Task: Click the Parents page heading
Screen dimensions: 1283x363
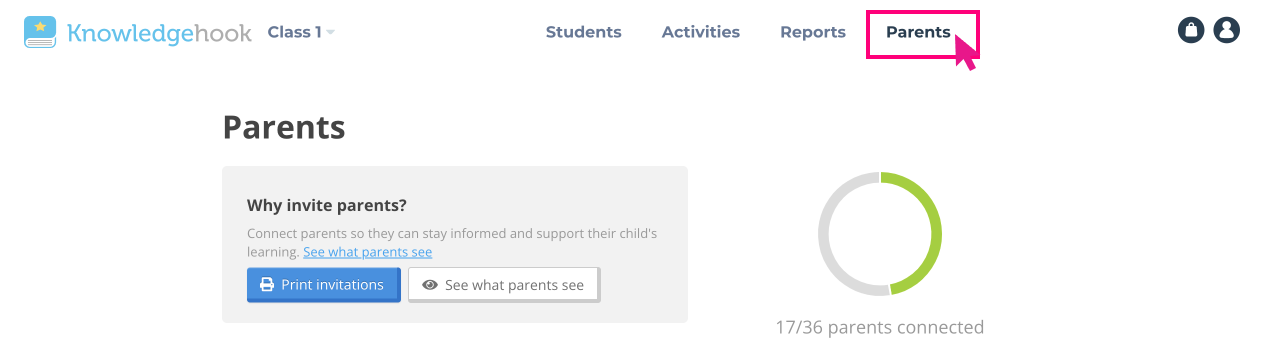Action: pyautogui.click(x=284, y=127)
